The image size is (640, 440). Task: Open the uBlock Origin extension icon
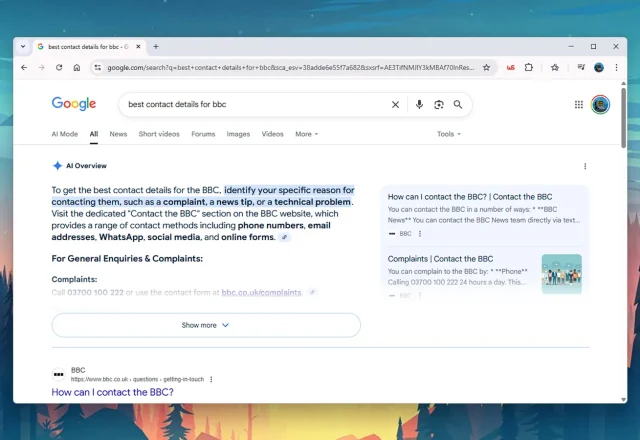[x=510, y=68]
